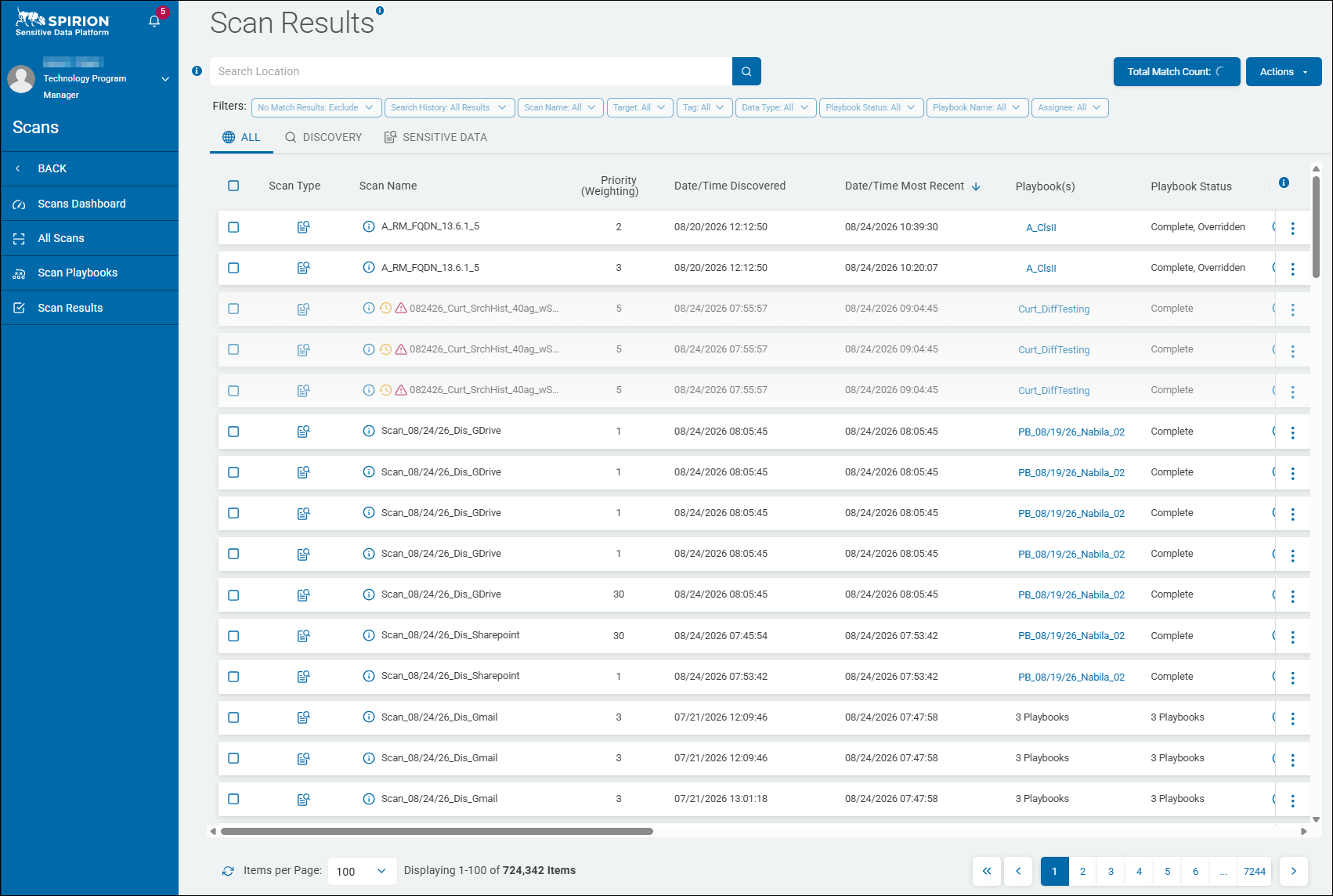This screenshot has height=896, width=1333.
Task: Select checkbox for Dis_GDrive priority 30 row
Action: [233, 595]
